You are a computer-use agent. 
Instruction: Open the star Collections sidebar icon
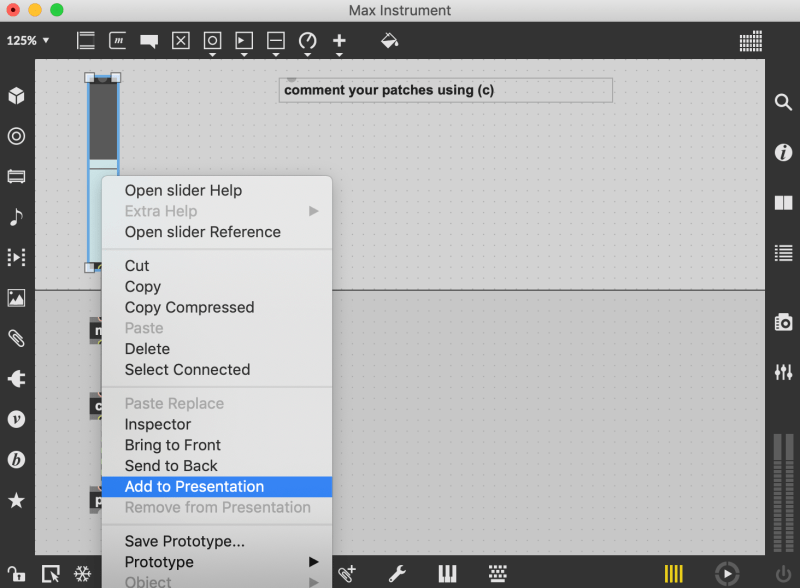[16, 500]
